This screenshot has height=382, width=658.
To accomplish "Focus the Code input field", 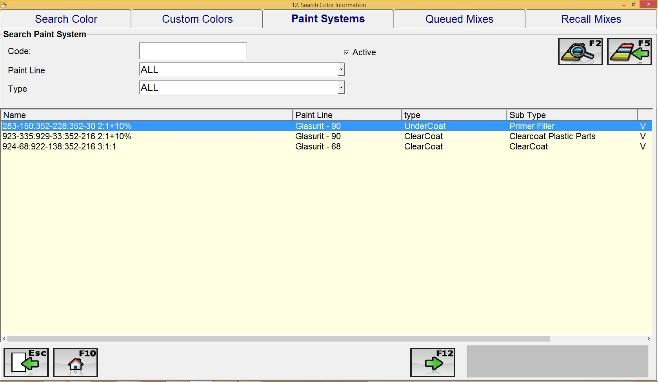I will pos(193,51).
